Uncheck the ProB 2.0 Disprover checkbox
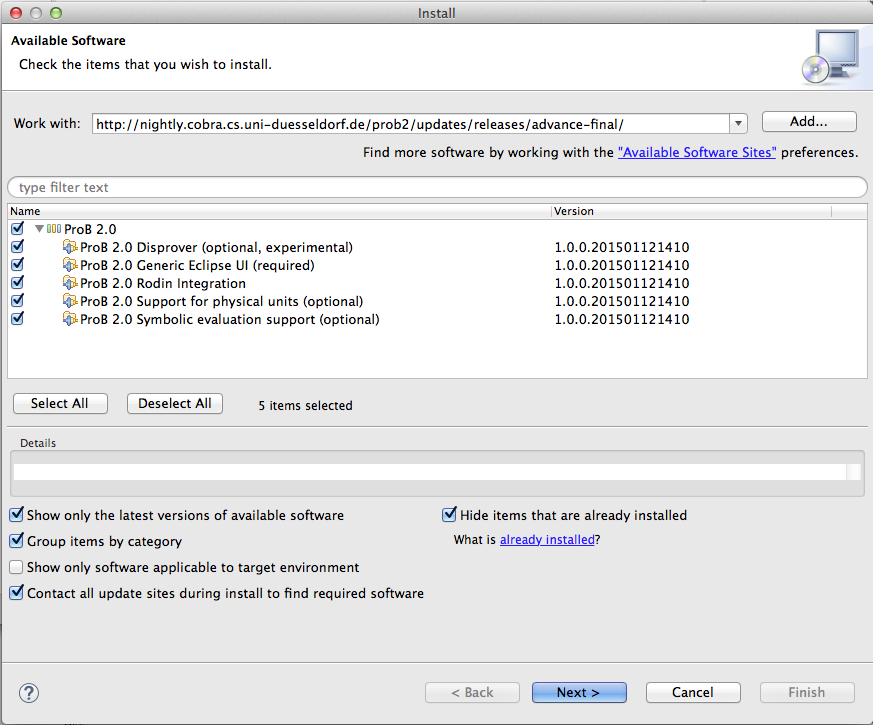 (17, 247)
